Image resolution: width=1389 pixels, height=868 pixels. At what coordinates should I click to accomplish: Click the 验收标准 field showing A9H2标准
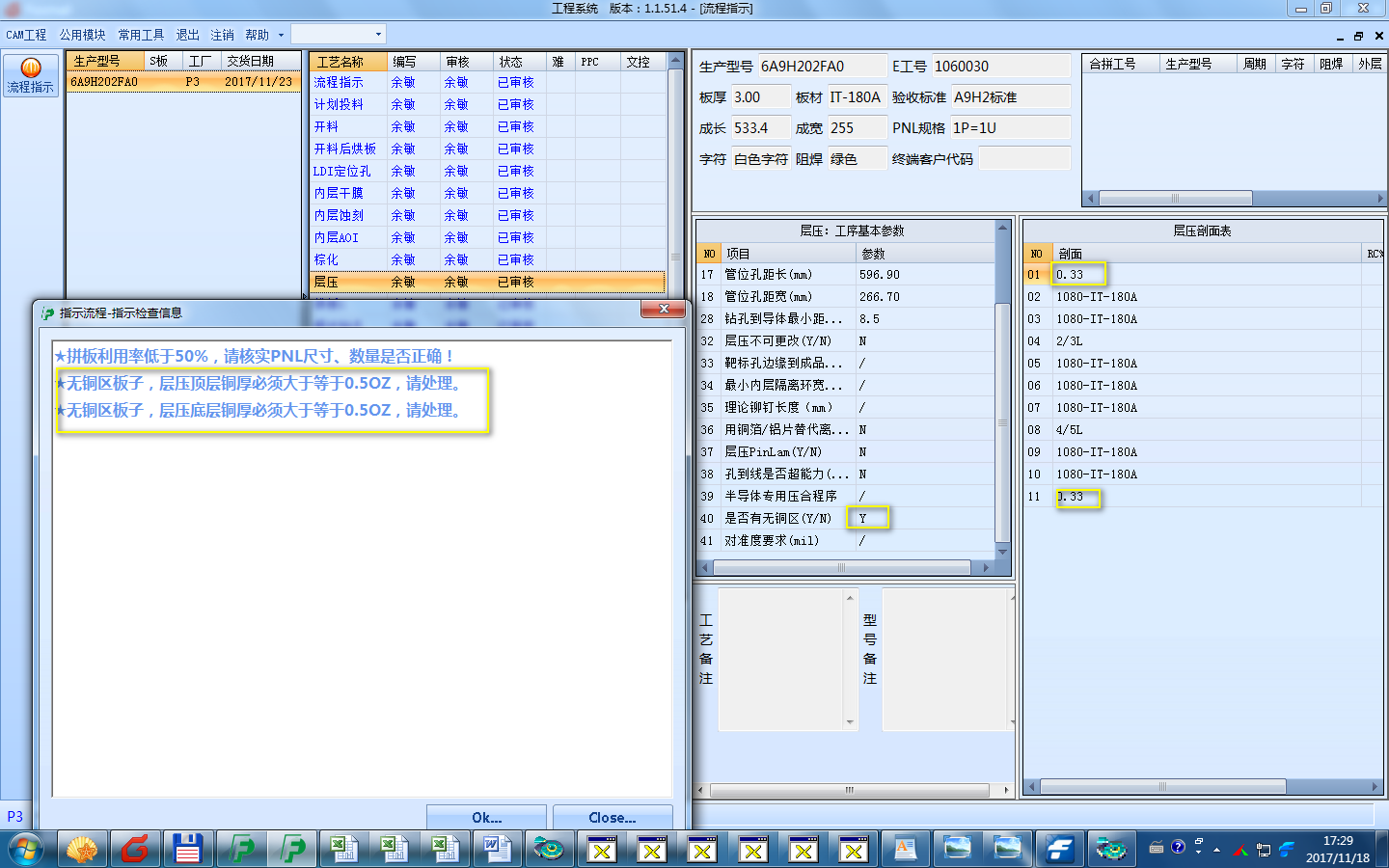coord(1010,97)
